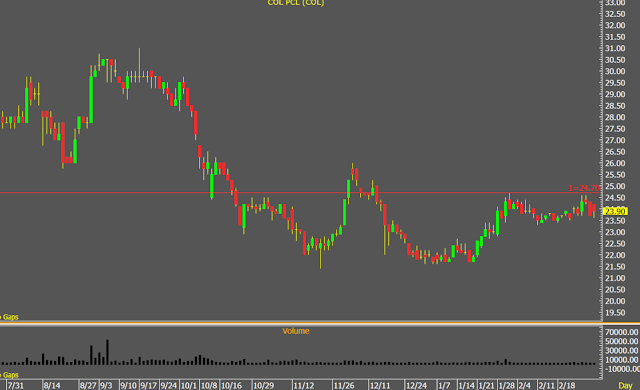
Task: Click the Gaps label in the price pane
Action: pos(10,317)
